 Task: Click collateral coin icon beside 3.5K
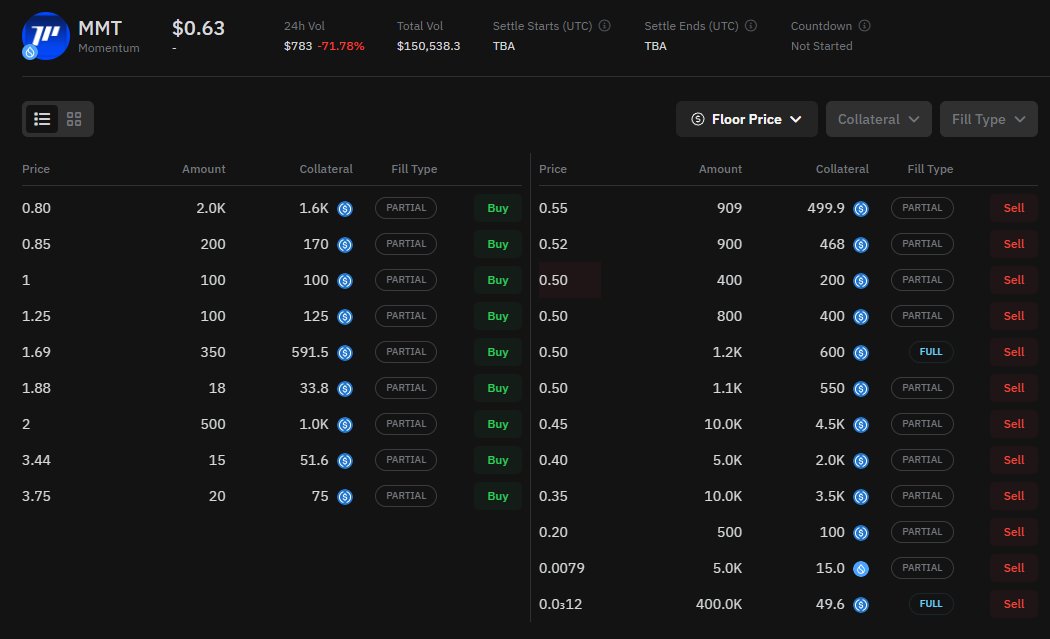click(x=861, y=497)
